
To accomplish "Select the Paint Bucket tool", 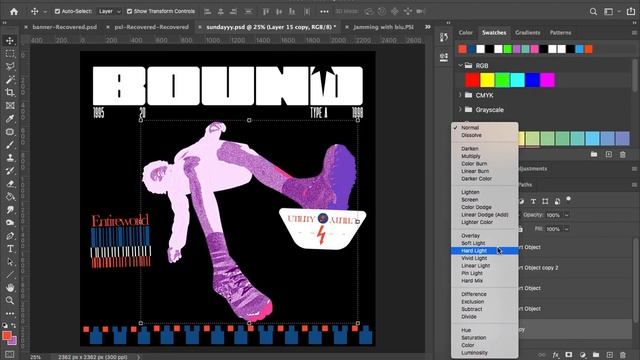I will [x=10, y=197].
